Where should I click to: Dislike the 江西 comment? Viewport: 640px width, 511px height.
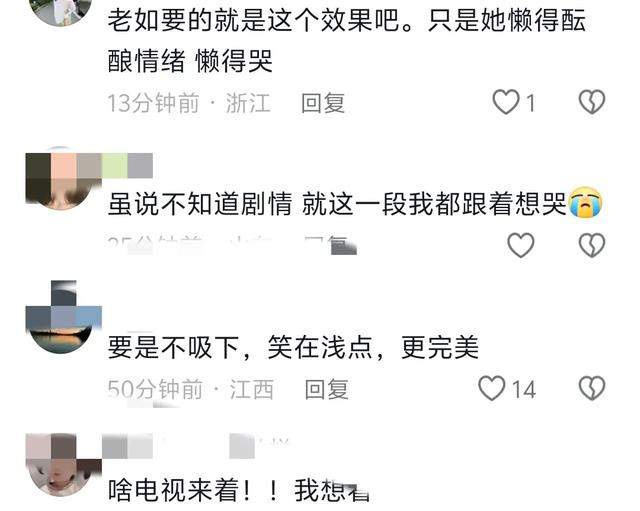point(592,388)
